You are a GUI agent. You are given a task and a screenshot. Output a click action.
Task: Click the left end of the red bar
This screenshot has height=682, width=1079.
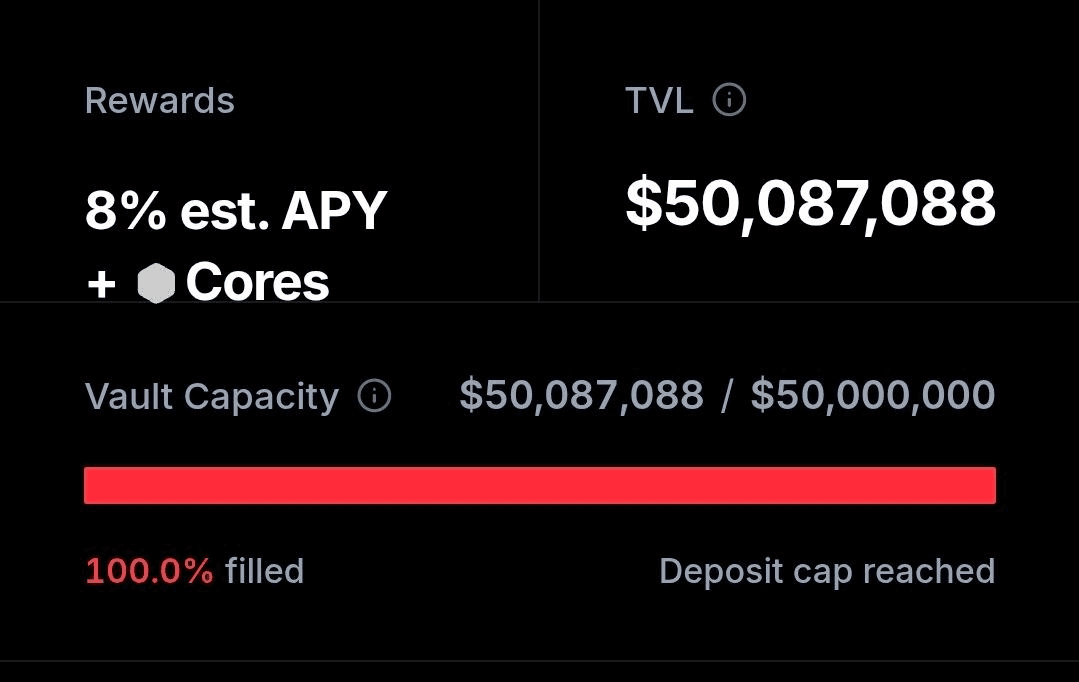[x=91, y=485]
